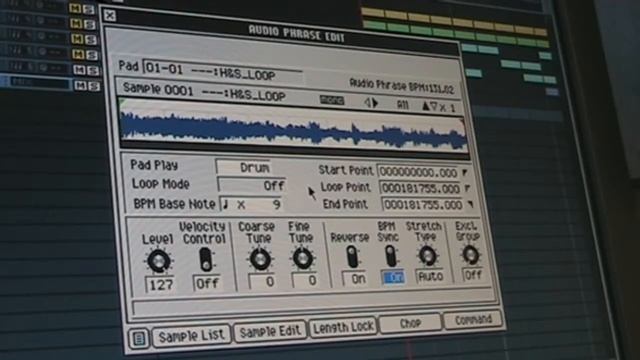Click the Level value box showing 127

click(x=161, y=284)
